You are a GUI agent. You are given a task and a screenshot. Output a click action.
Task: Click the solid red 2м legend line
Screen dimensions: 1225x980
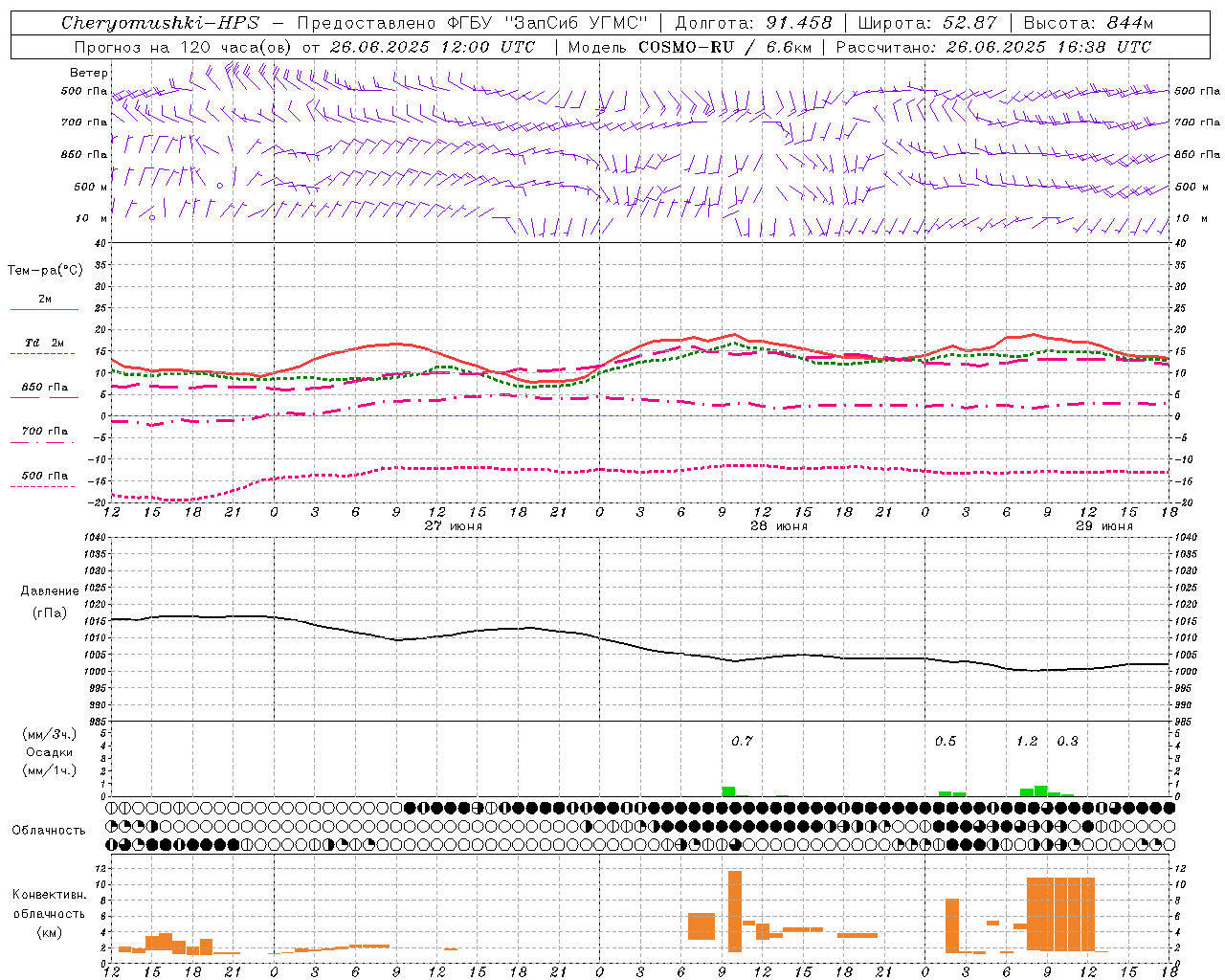pos(44,309)
